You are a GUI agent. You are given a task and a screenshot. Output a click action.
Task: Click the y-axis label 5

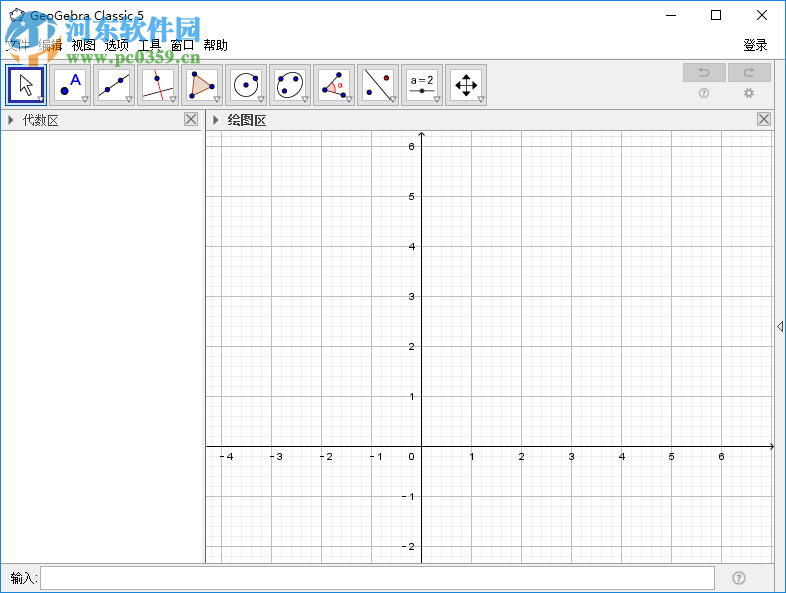pyautogui.click(x=412, y=196)
